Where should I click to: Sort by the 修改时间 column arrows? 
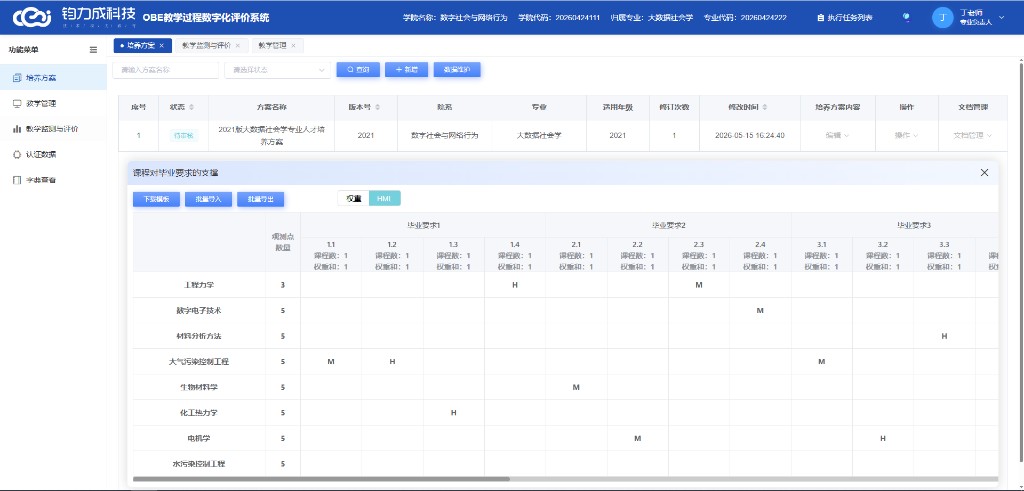[765, 107]
